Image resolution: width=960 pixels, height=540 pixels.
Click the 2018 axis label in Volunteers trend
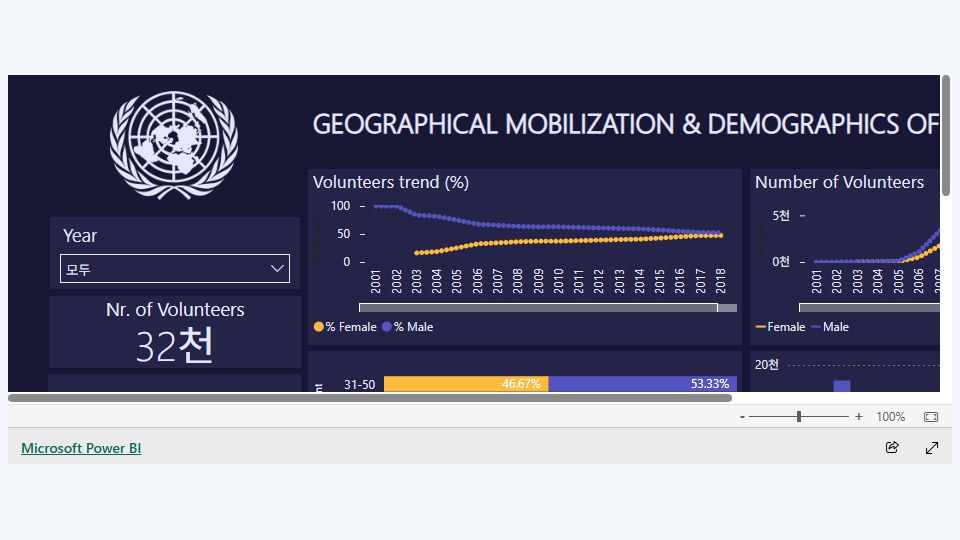721,280
